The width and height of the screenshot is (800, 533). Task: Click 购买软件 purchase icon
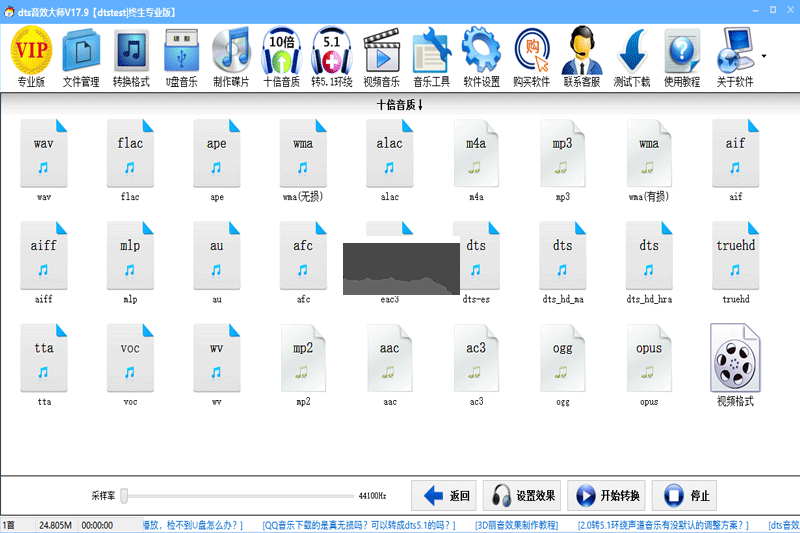[x=531, y=57]
